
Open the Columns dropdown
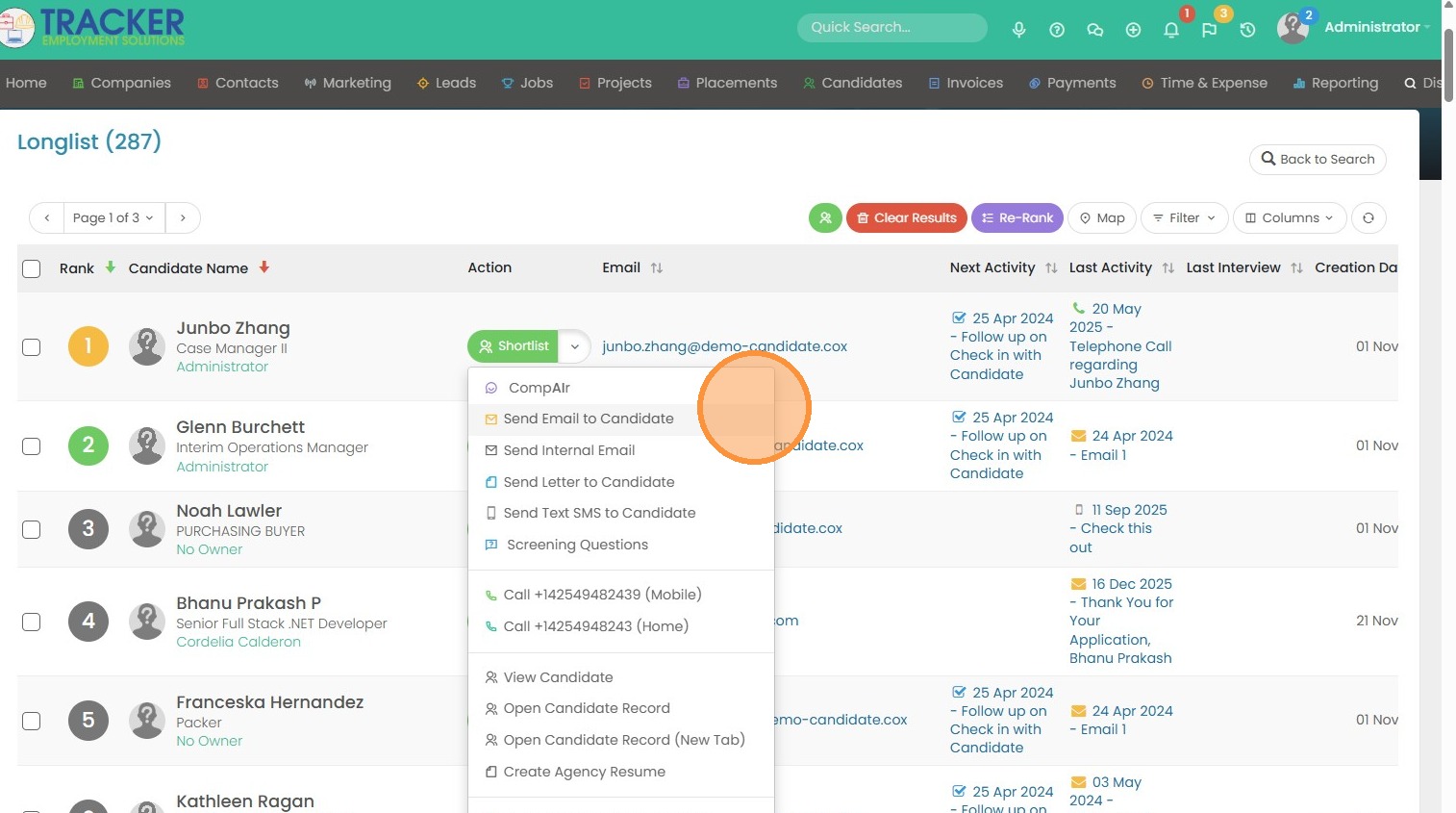click(1290, 218)
